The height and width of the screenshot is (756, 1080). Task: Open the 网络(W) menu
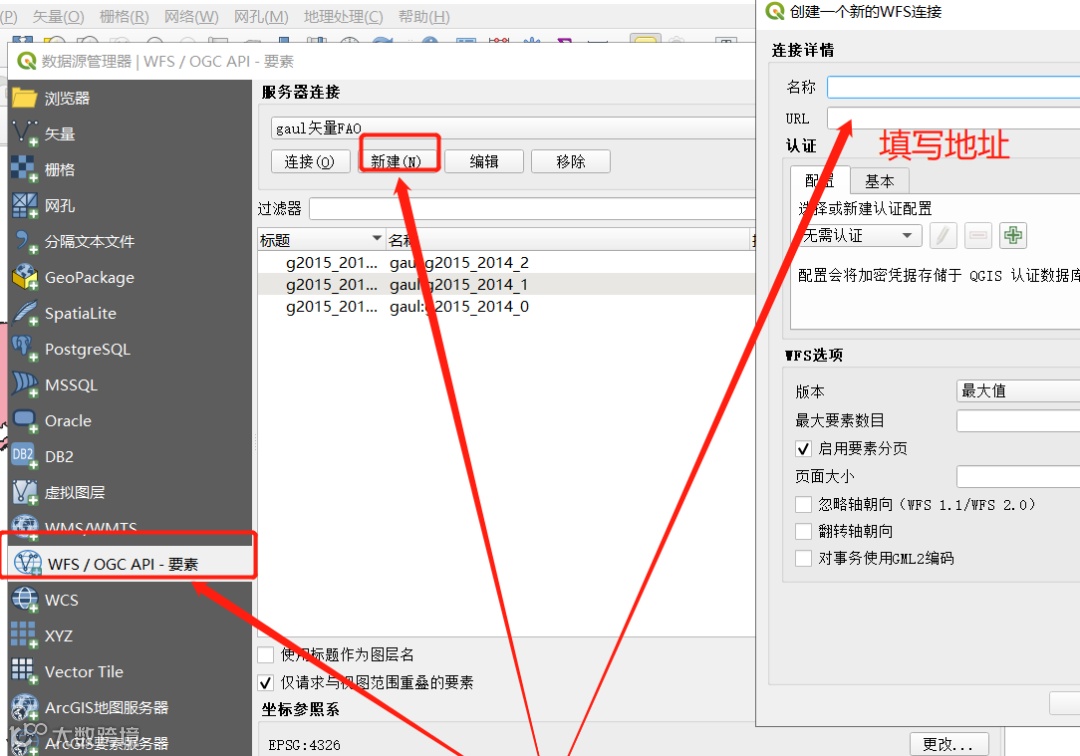191,17
